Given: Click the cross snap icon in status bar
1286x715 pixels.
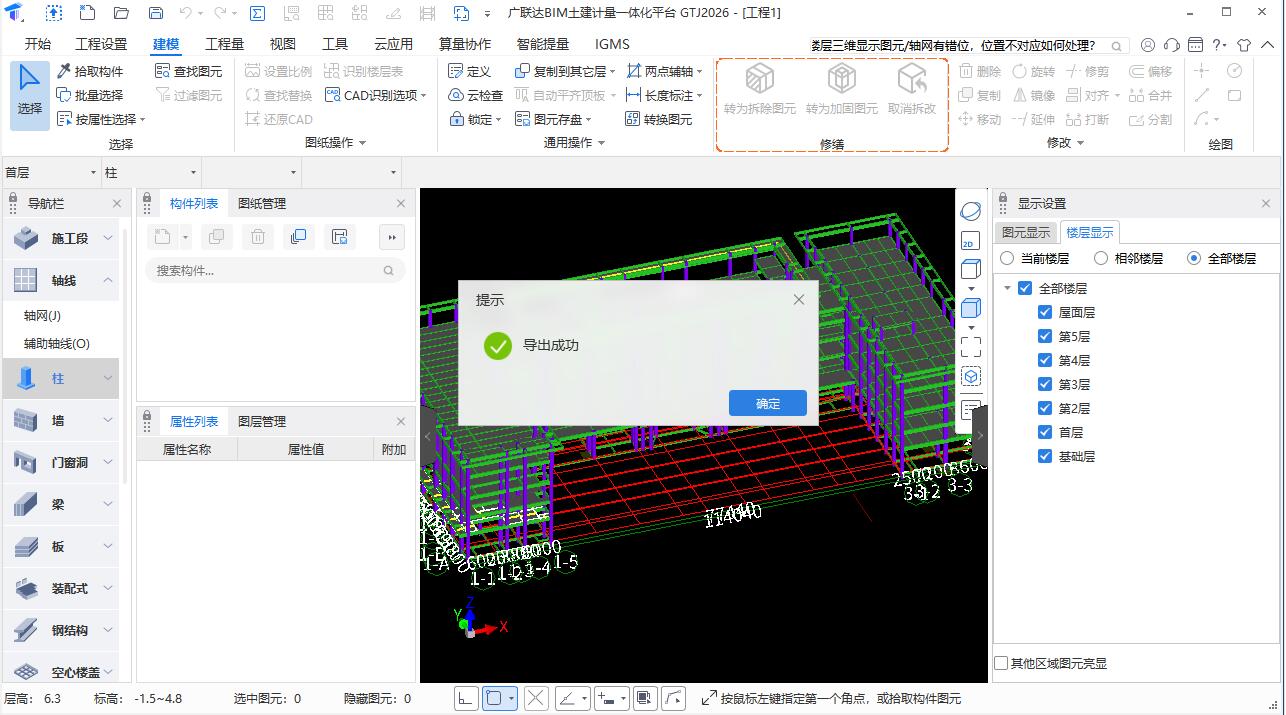Looking at the screenshot, I should [536, 699].
